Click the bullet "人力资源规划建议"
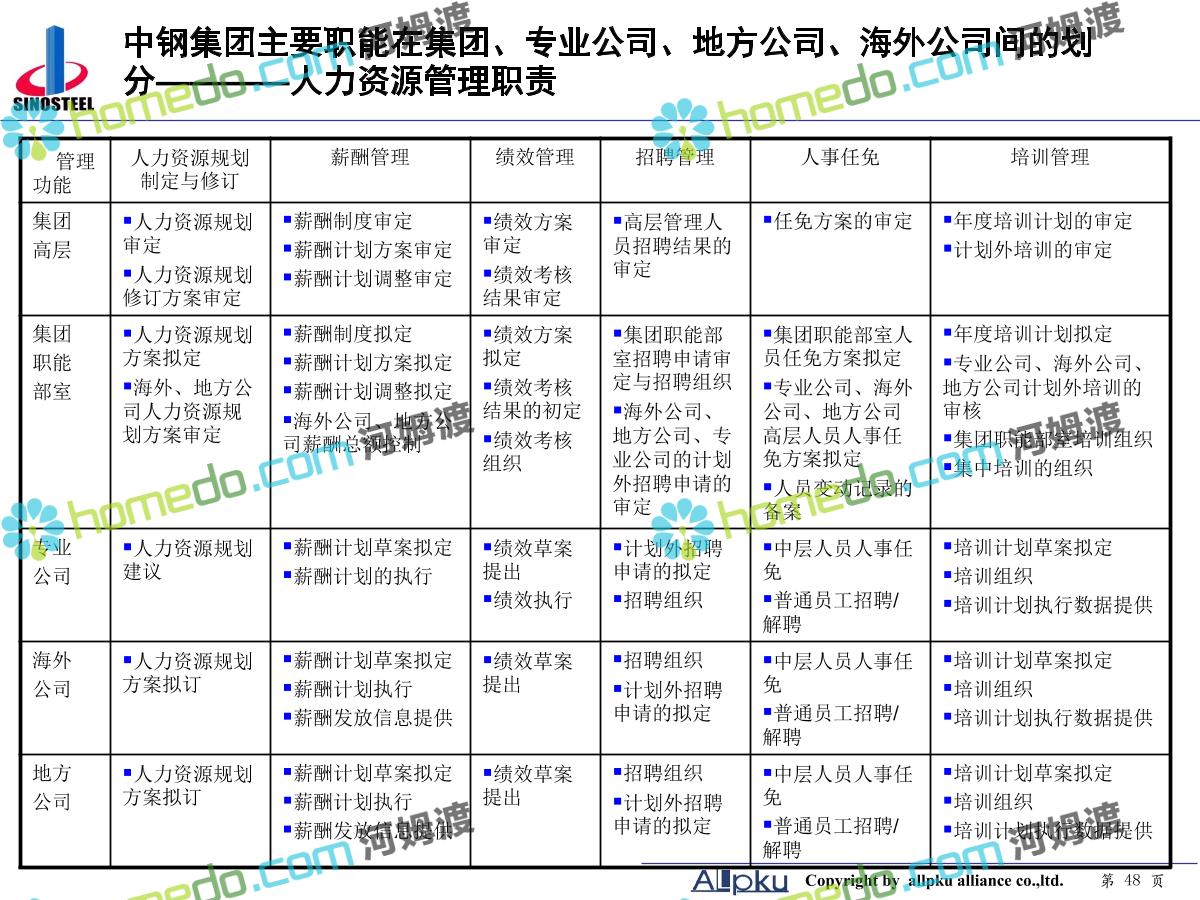The image size is (1200, 900). (x=188, y=560)
